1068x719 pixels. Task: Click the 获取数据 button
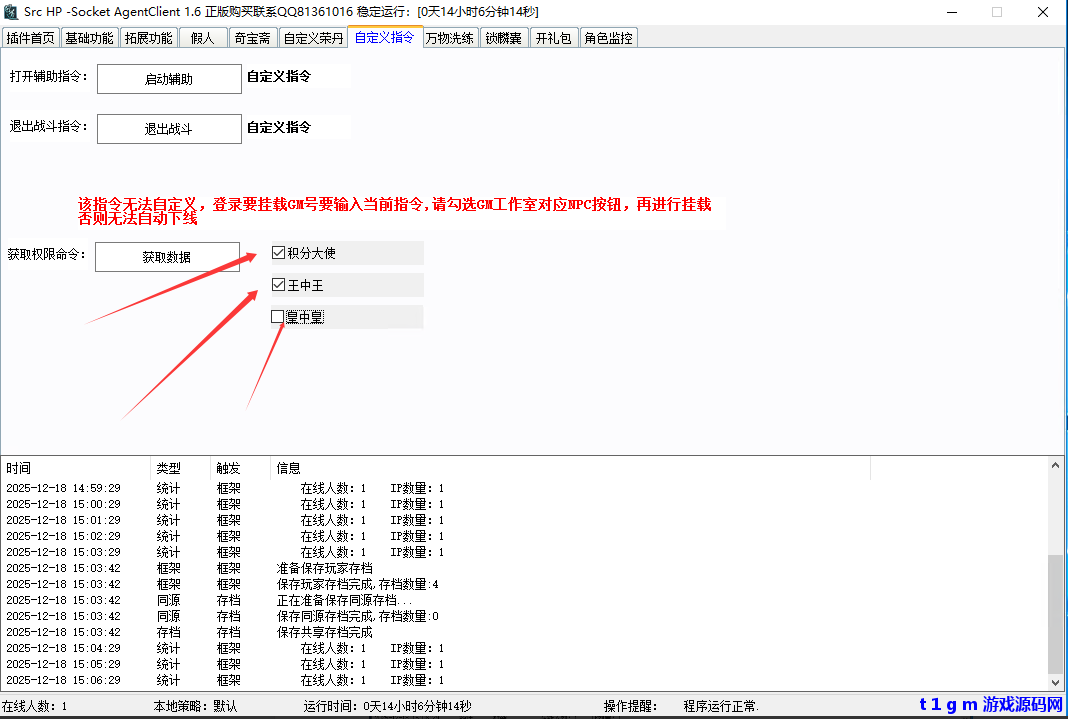coord(167,257)
